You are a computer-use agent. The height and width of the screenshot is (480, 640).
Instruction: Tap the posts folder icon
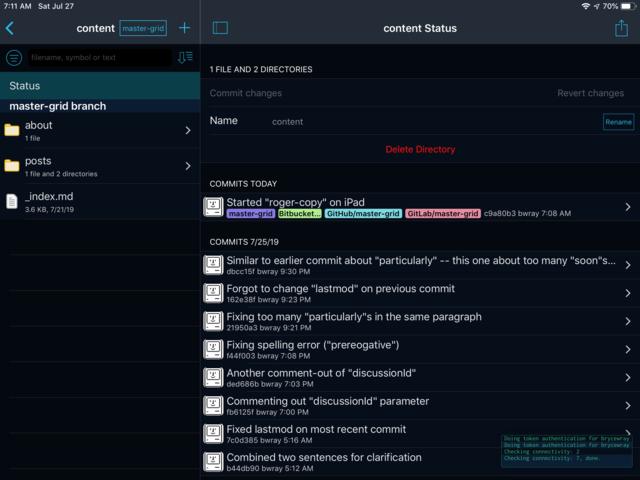[12, 166]
